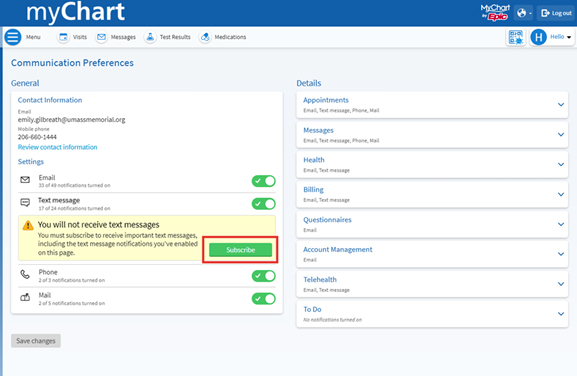This screenshot has height=376, width=577.
Task: Click the Log out button
Action: point(556,13)
